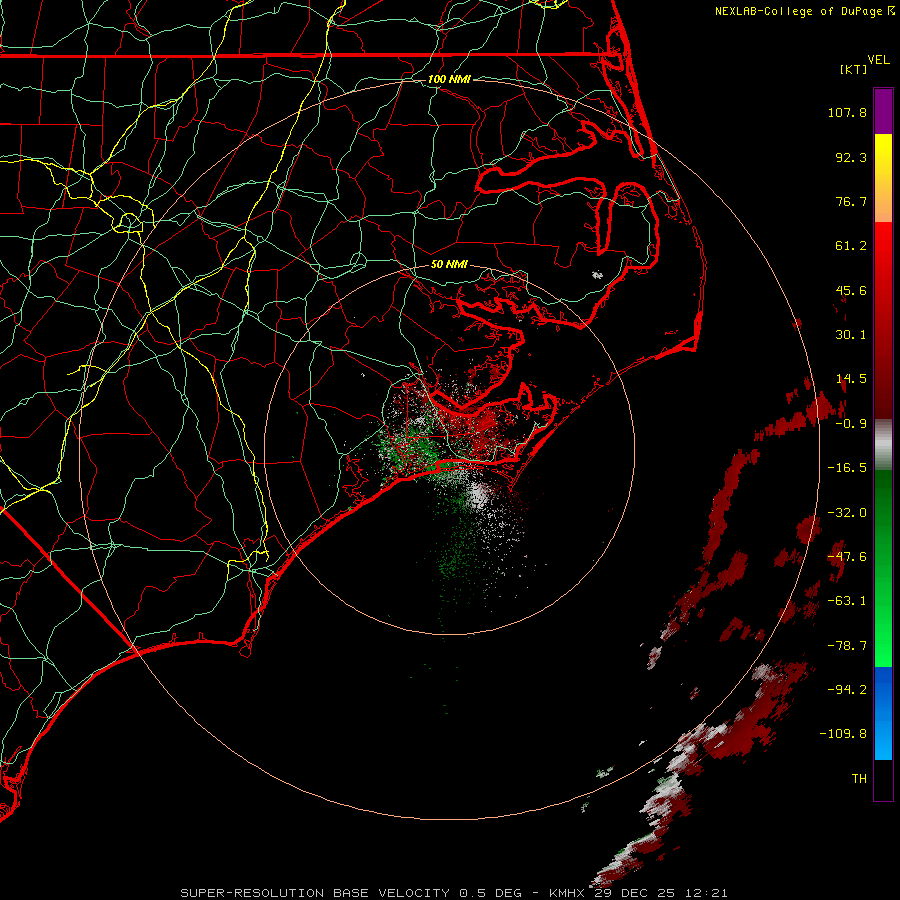Select the 30.1 legend value
Image resolution: width=900 pixels, height=900 pixels.
click(851, 335)
